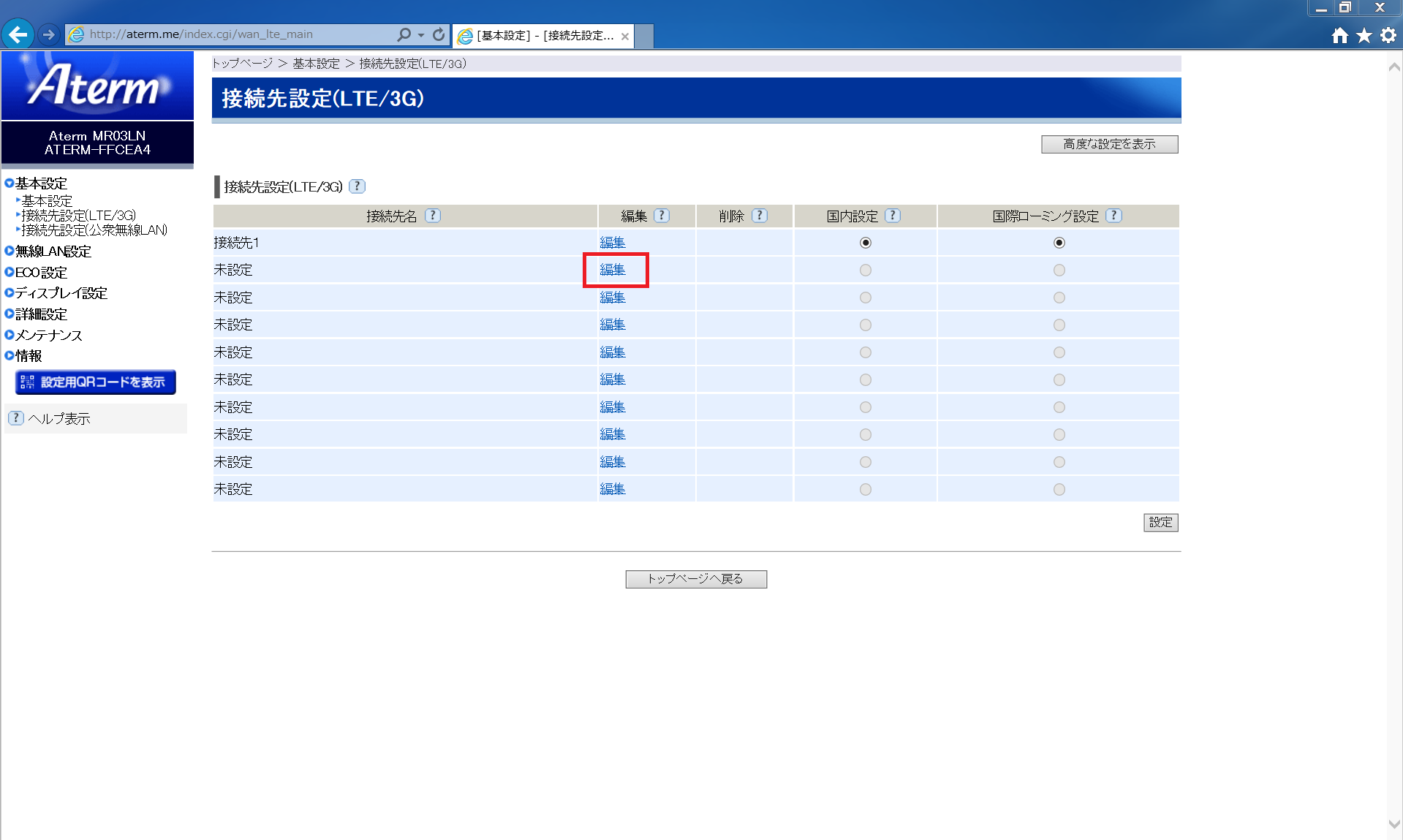The height and width of the screenshot is (840, 1403).
Task: Open help beside 接続先設定(LTE/3G) heading
Action: 357,186
